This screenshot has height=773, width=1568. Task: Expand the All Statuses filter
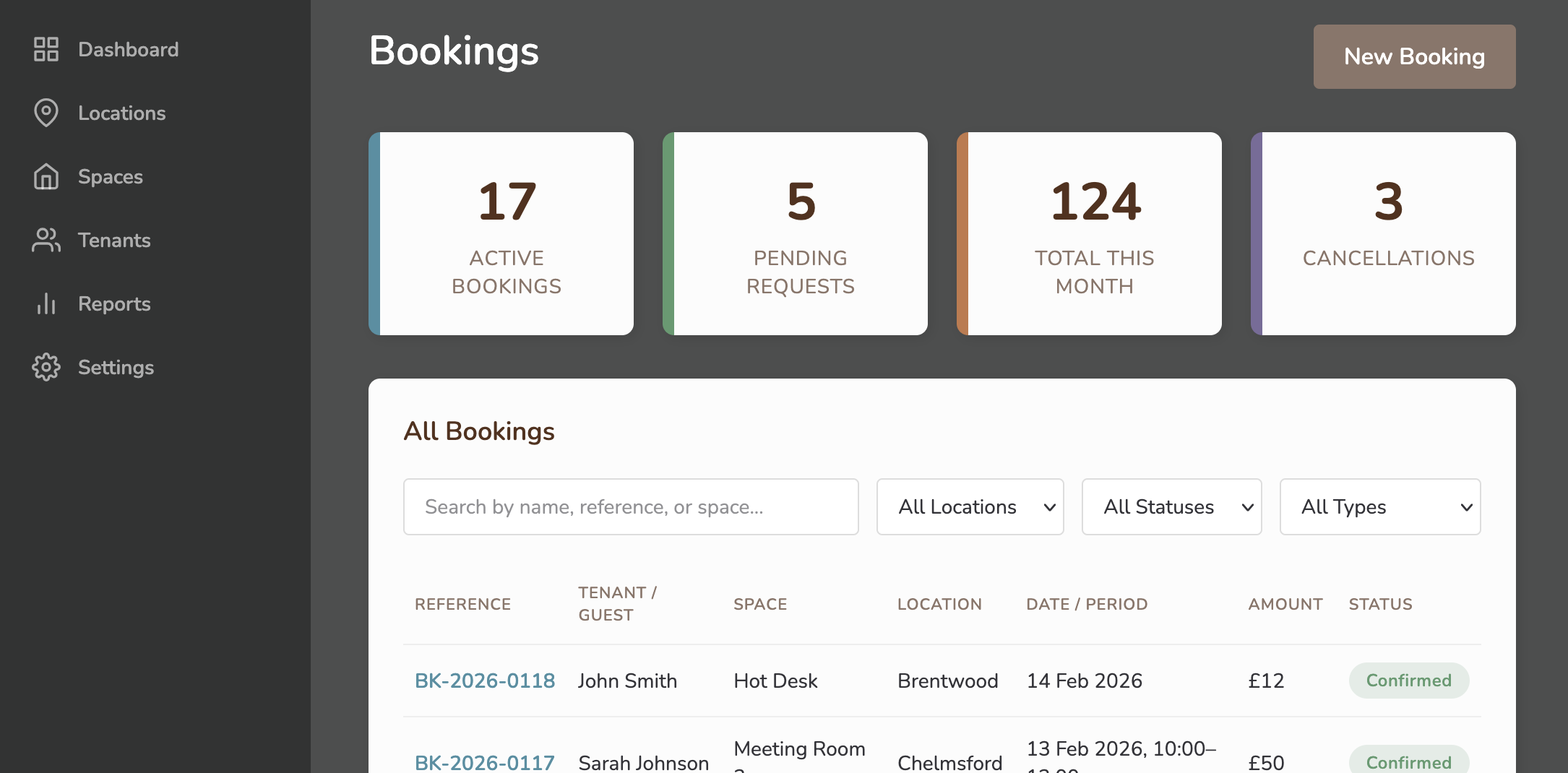click(x=1171, y=506)
